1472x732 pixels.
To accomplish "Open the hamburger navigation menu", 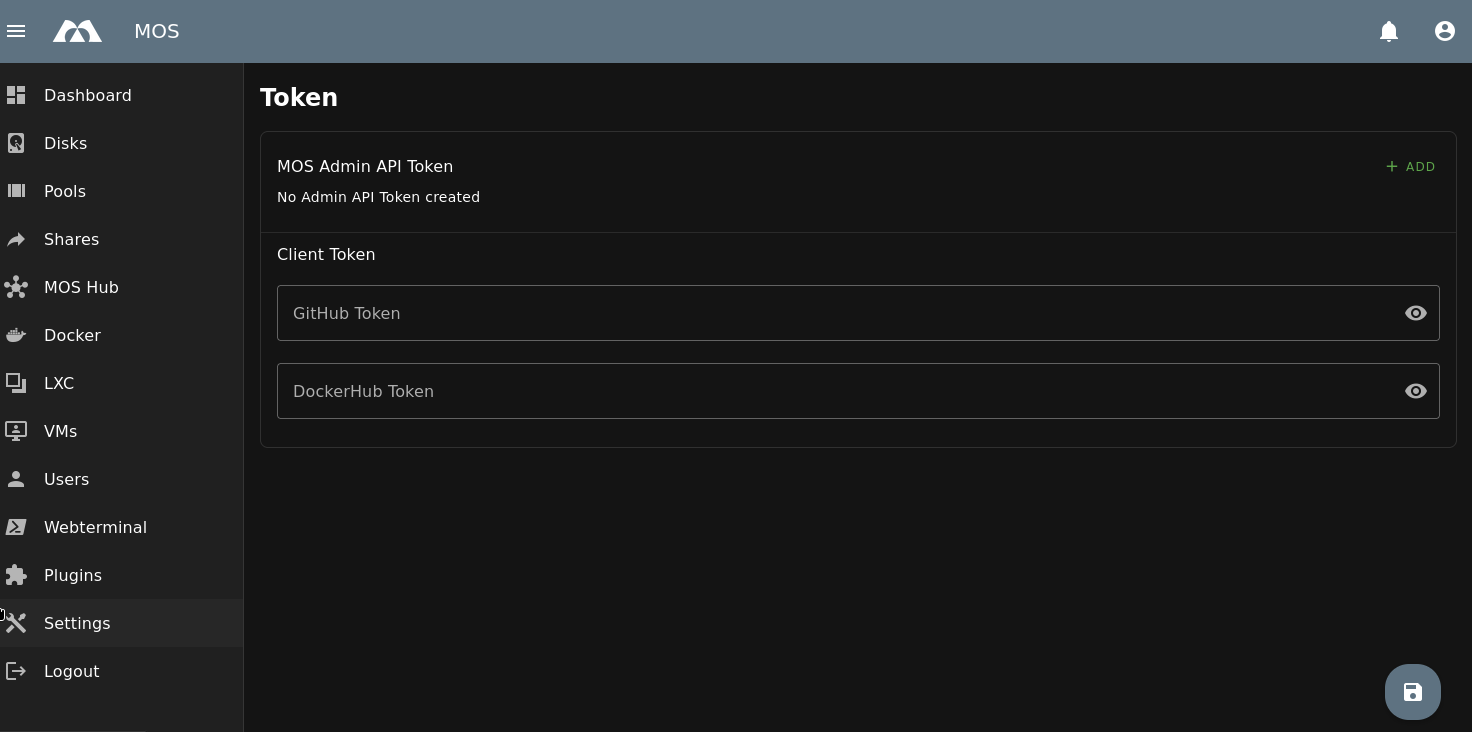I will tap(16, 31).
